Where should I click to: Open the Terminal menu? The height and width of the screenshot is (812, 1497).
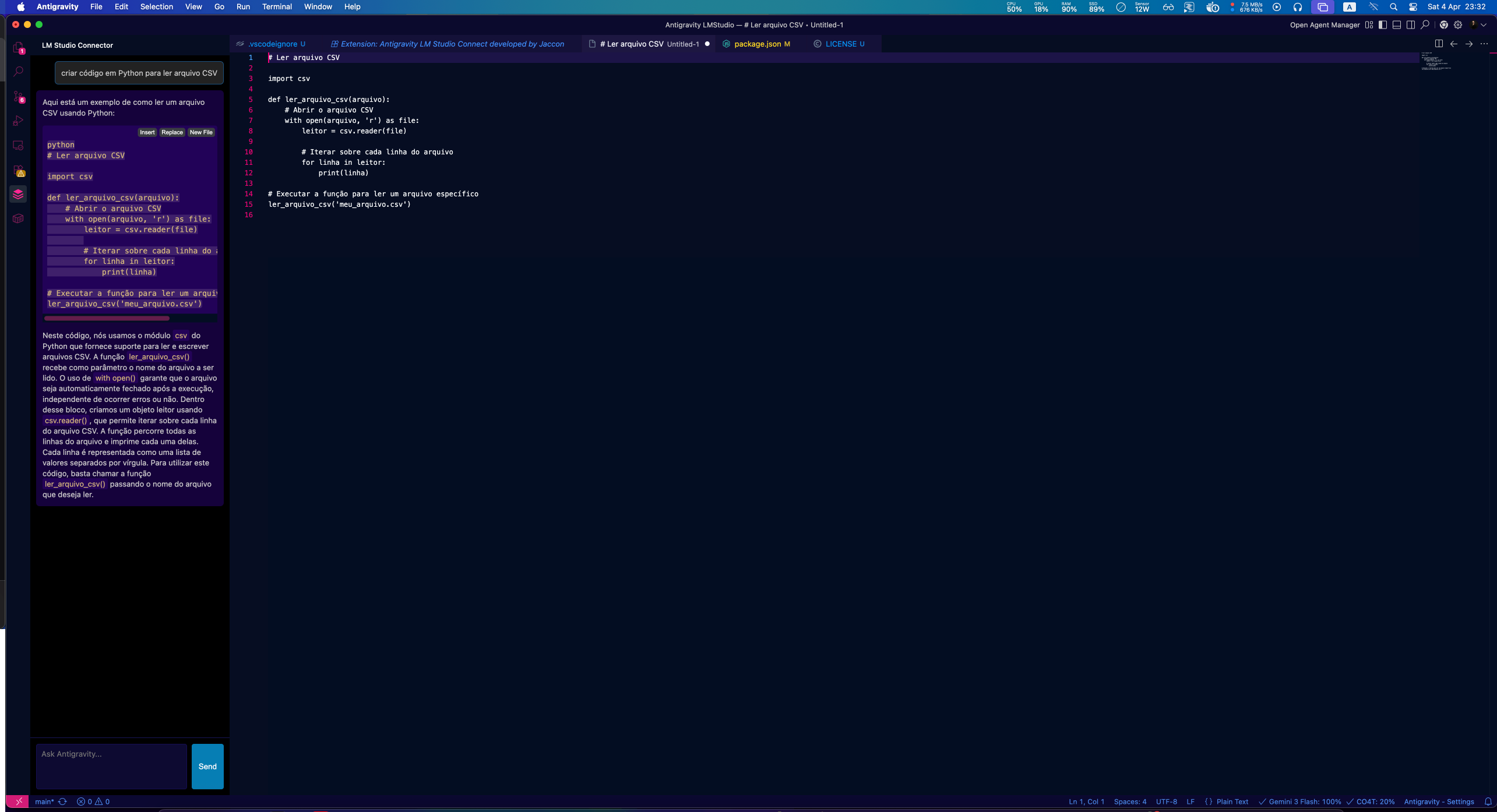pos(276,7)
